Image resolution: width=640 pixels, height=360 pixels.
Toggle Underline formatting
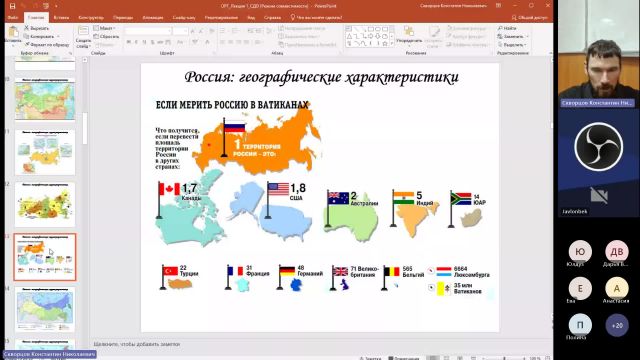point(144,42)
